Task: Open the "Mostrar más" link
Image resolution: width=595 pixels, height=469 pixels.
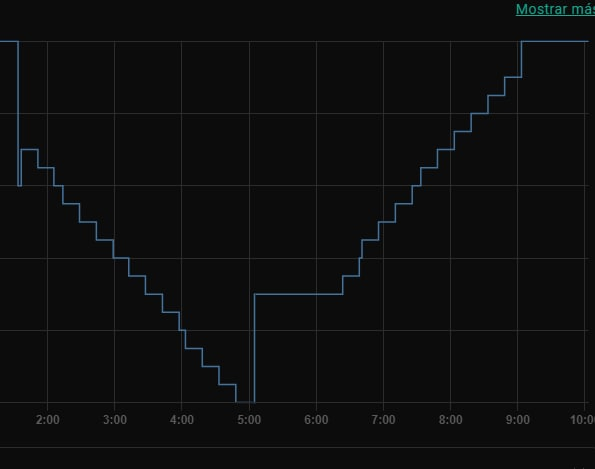Action: point(555,9)
